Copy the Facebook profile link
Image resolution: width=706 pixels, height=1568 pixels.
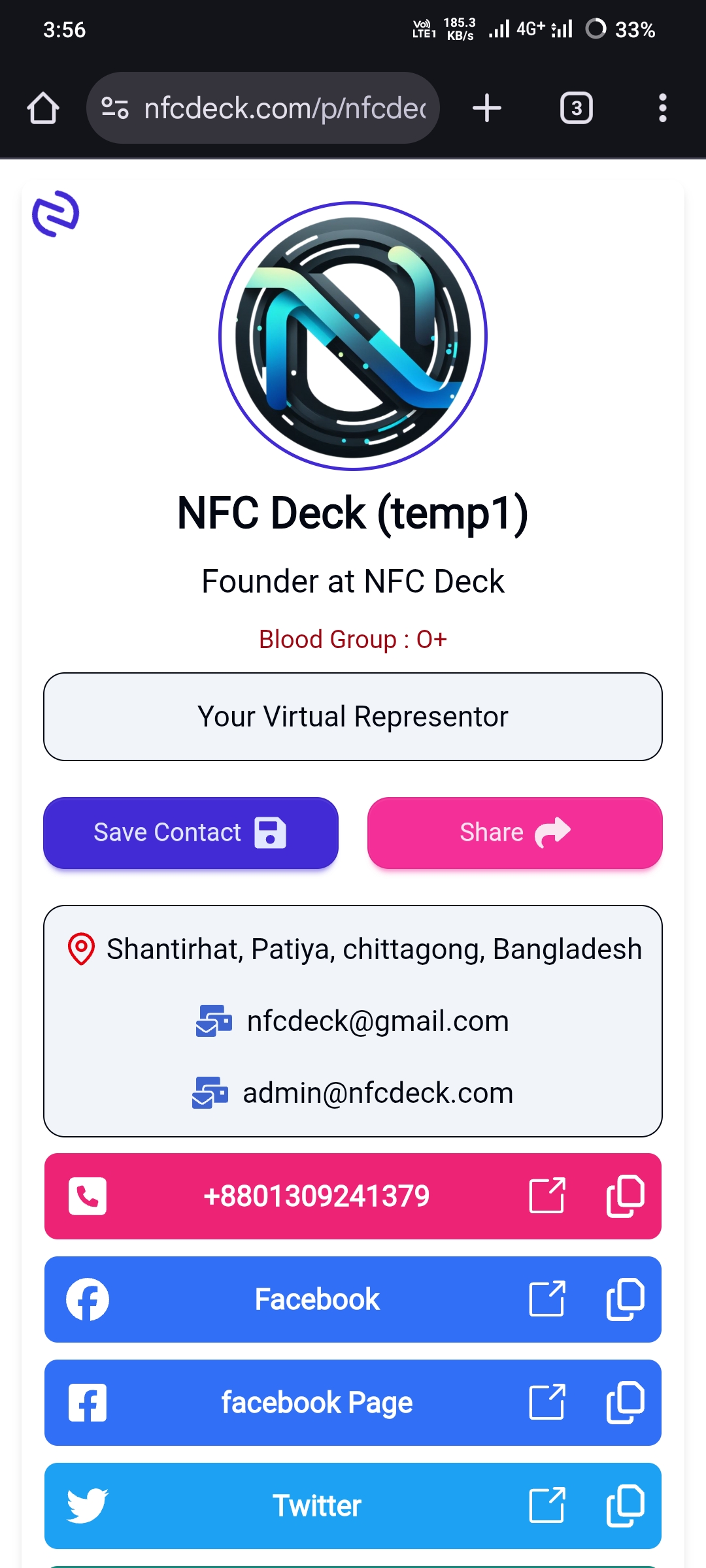pos(625,1299)
